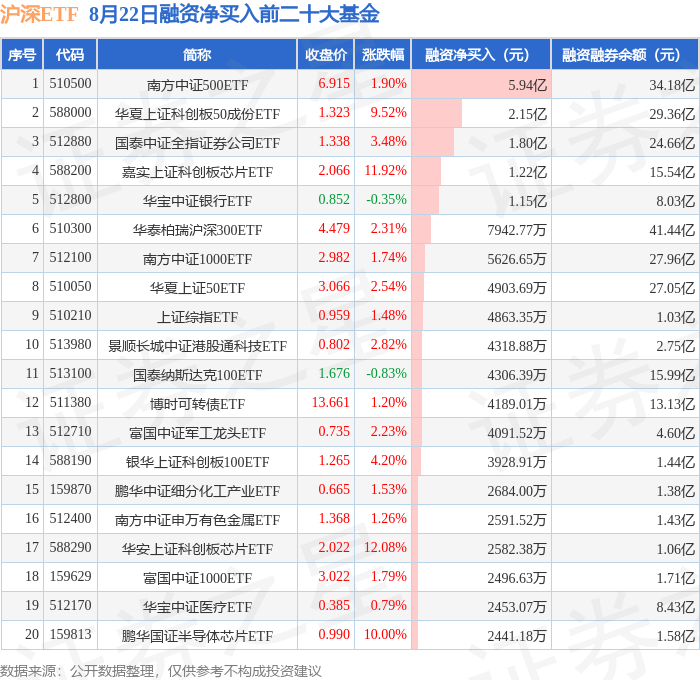Select 鹏华中证细分化工产业ETF

[x=197, y=491]
